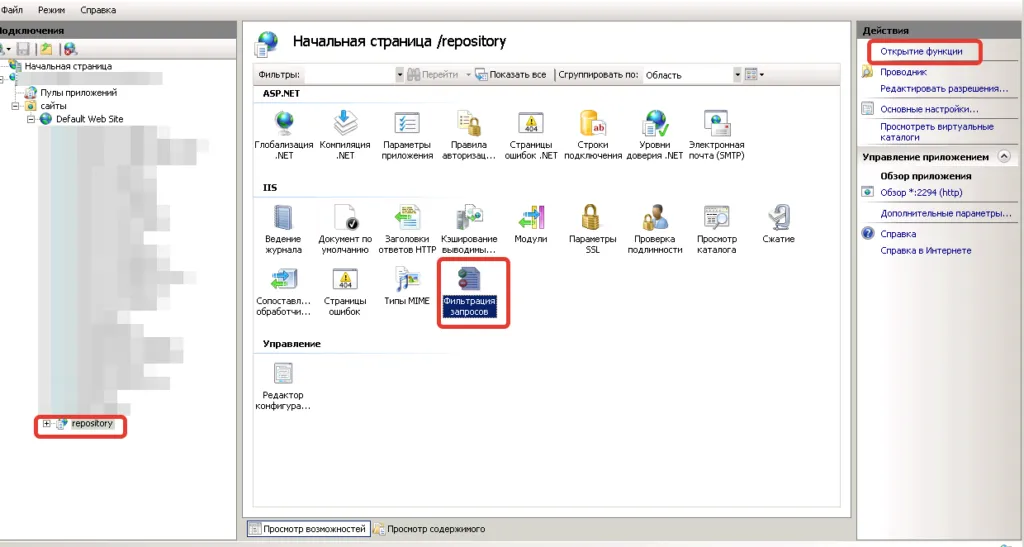Open the Проверка подлинности icon

pyautogui.click(x=654, y=218)
